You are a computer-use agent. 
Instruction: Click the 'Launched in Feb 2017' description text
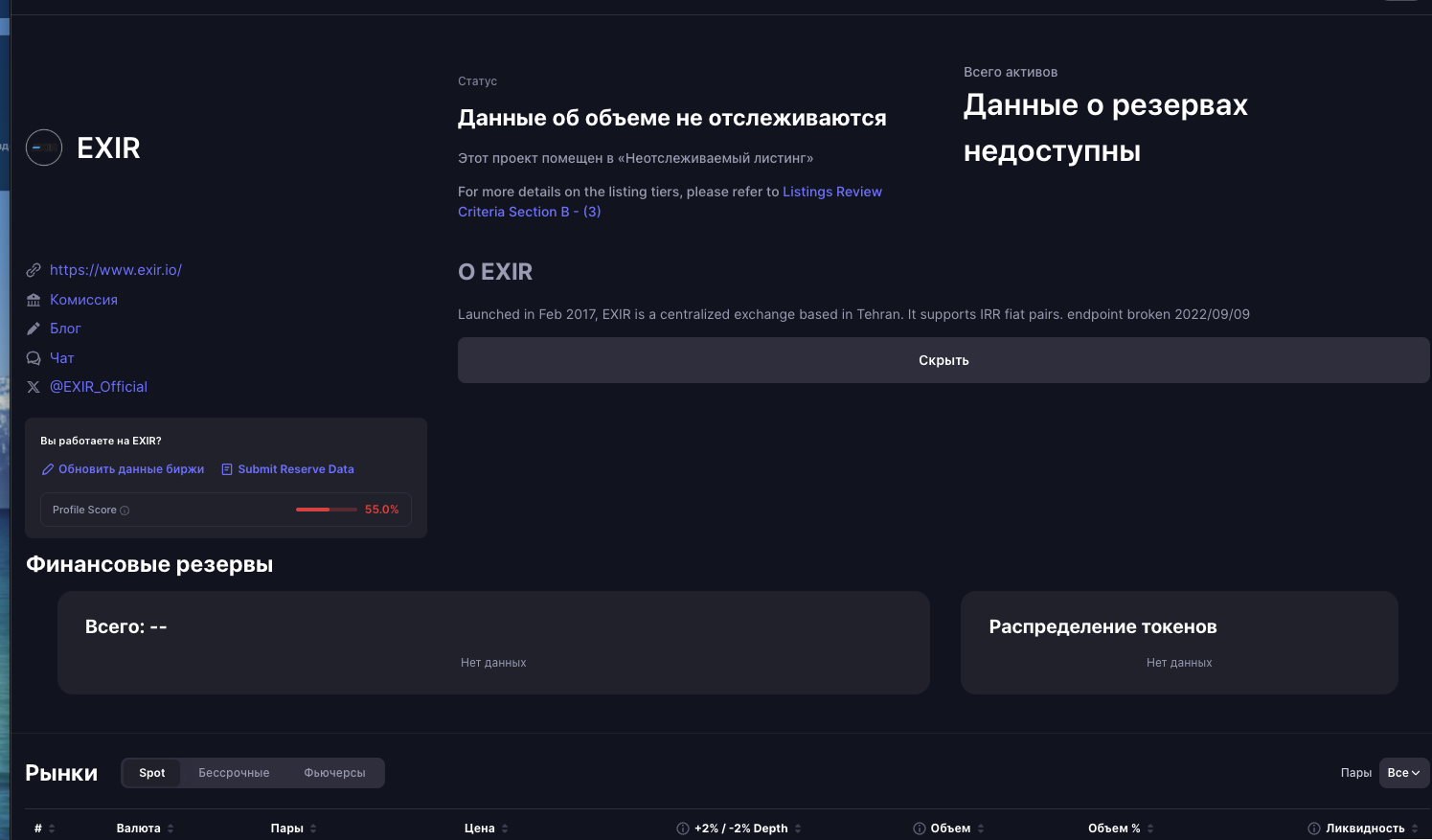pos(853,314)
